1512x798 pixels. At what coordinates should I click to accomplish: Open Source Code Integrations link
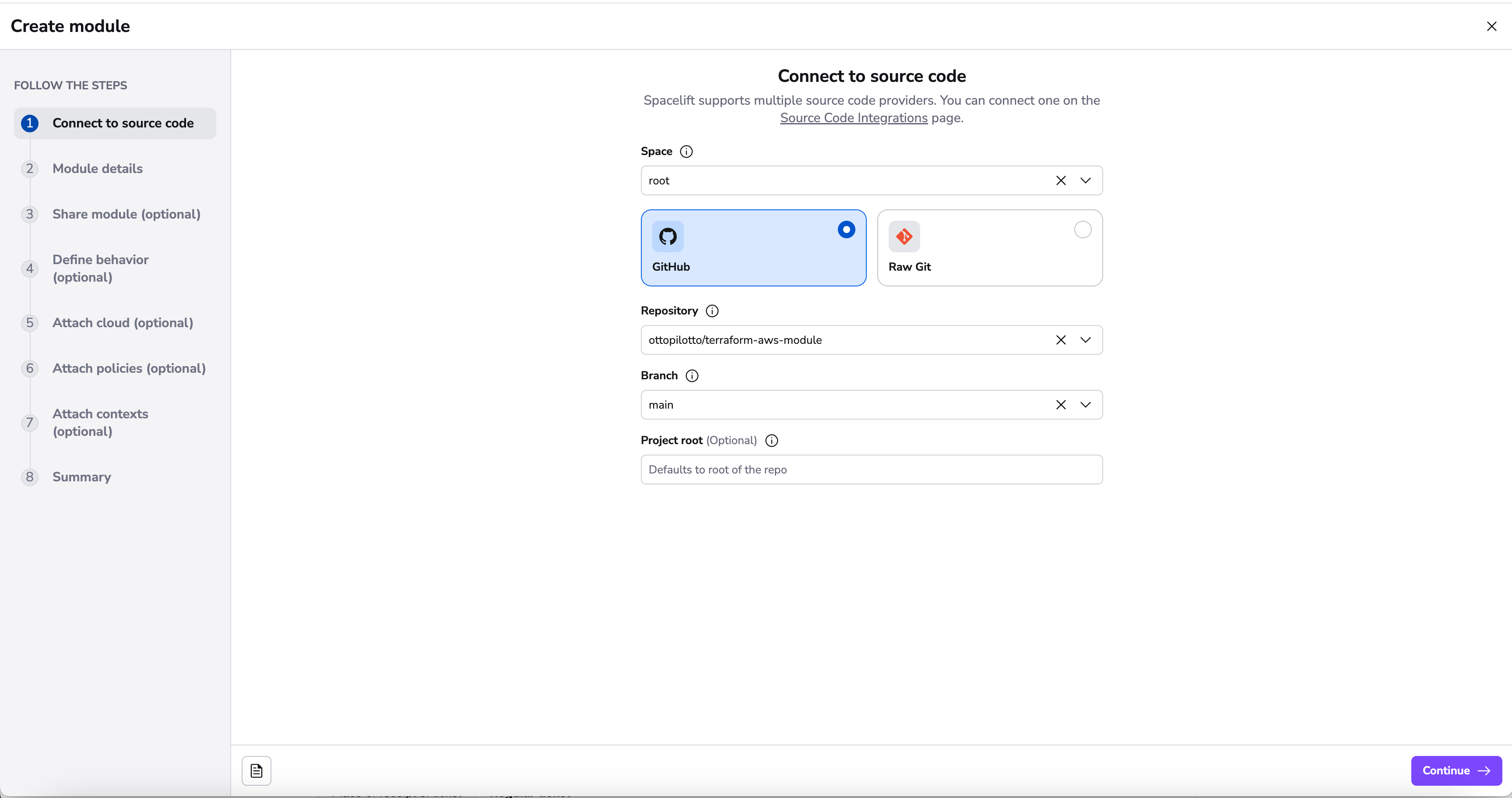pos(854,118)
